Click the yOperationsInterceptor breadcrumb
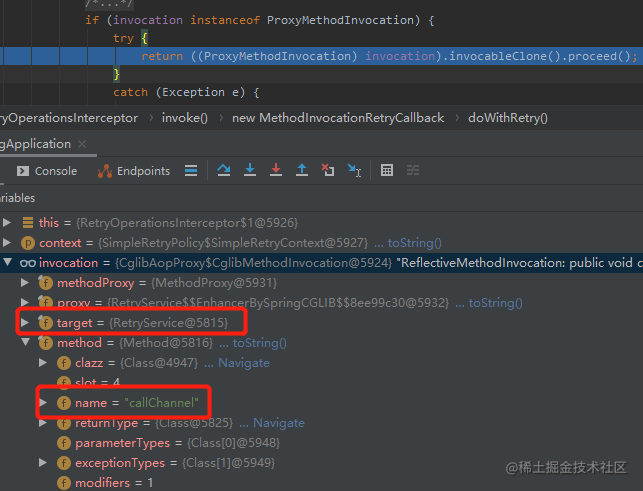Image resolution: width=643 pixels, height=491 pixels. coord(69,118)
